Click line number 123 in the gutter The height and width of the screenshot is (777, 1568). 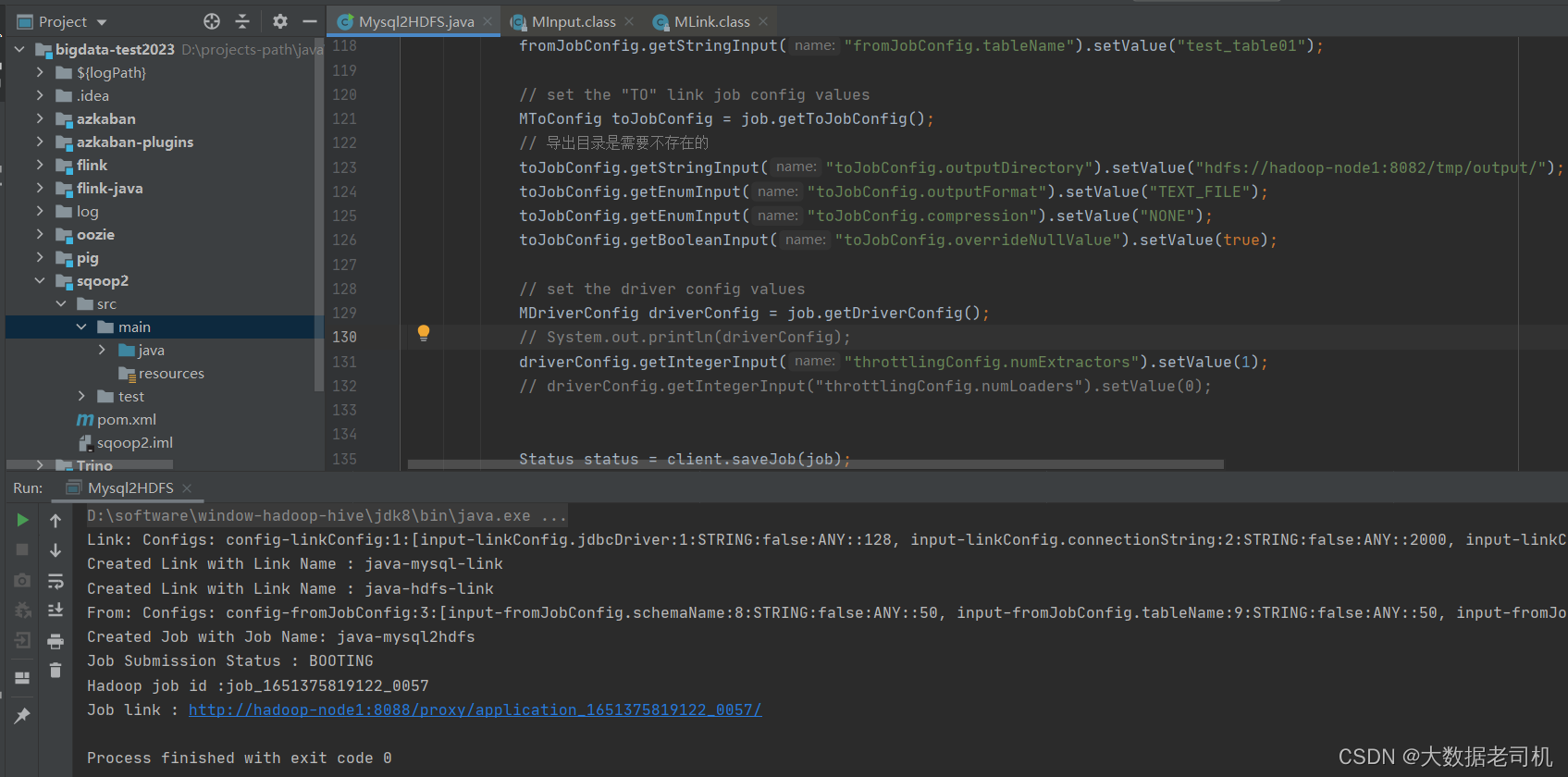pyautogui.click(x=344, y=167)
